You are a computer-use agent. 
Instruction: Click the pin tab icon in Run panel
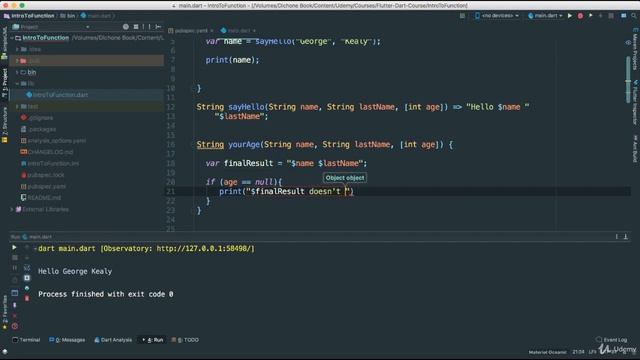coord(15,305)
